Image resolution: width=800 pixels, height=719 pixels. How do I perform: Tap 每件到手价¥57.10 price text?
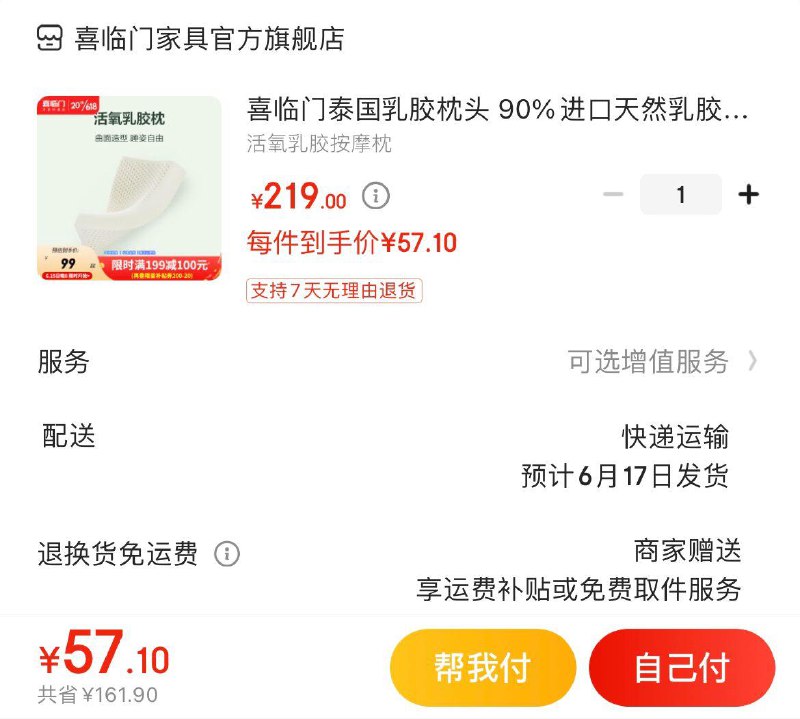click(x=352, y=242)
